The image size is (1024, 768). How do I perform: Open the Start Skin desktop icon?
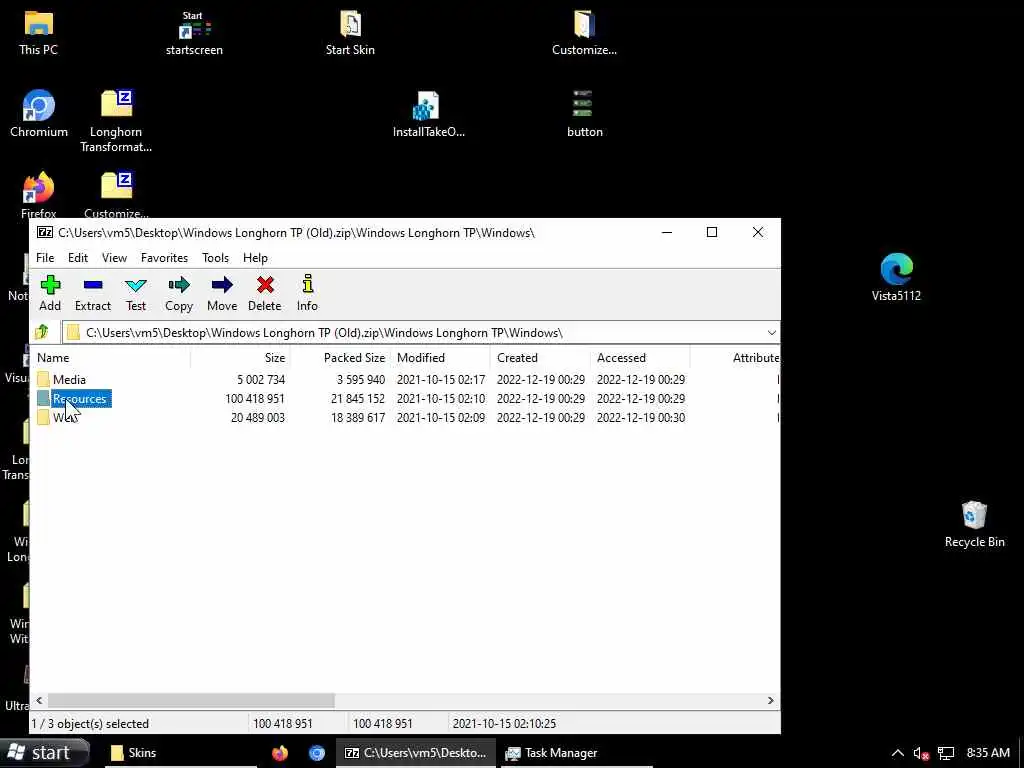tap(350, 33)
